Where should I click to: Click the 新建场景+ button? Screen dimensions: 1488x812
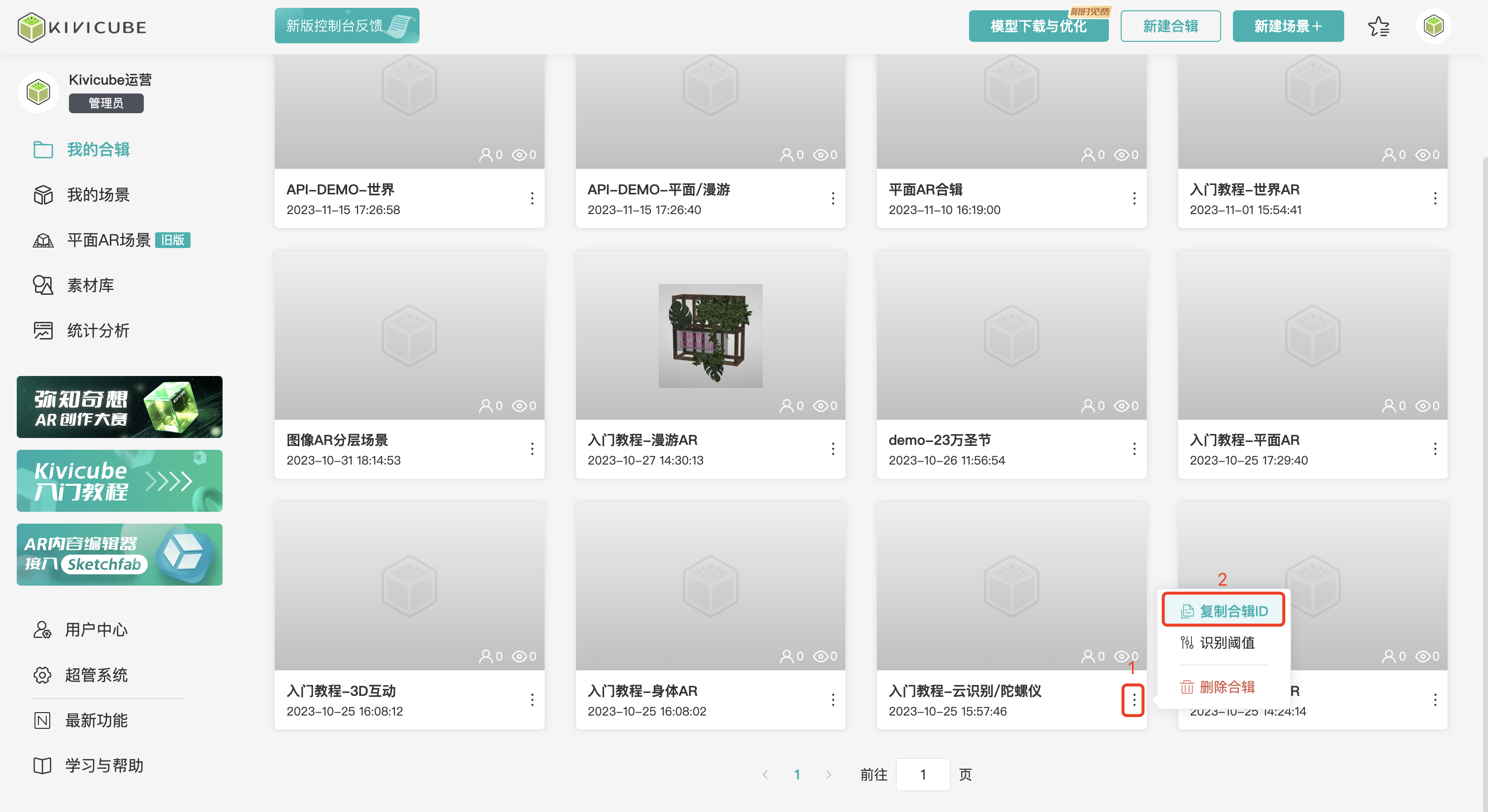(1288, 26)
